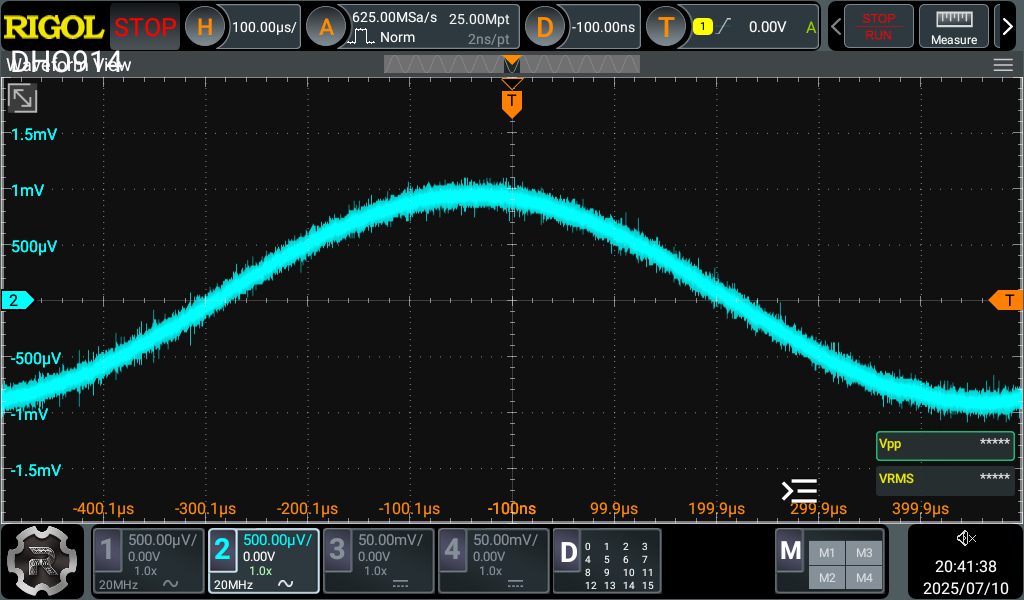This screenshot has width=1024, height=600.
Task: Toggle the auto trigger mode A indicator
Action: tap(810, 27)
